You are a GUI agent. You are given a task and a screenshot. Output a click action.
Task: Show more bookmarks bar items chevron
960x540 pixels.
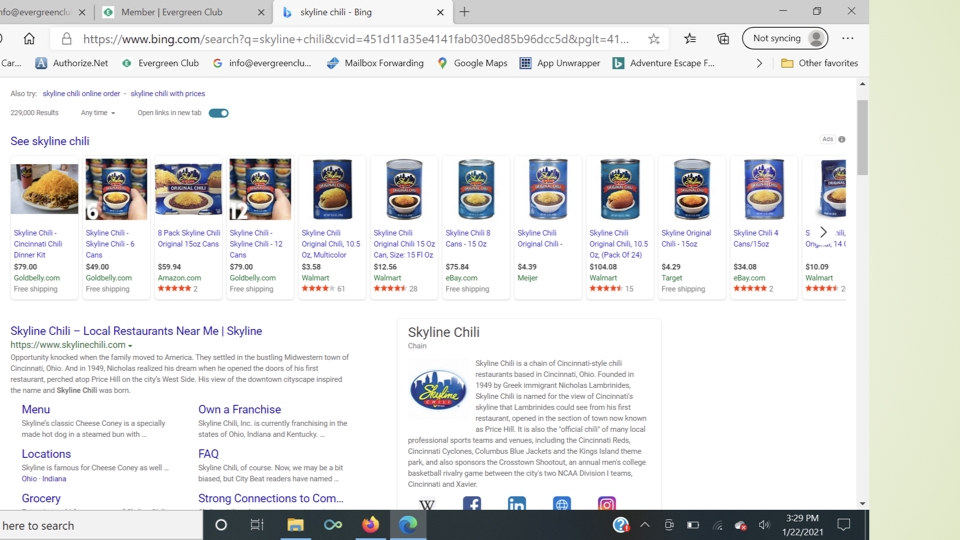click(x=759, y=63)
